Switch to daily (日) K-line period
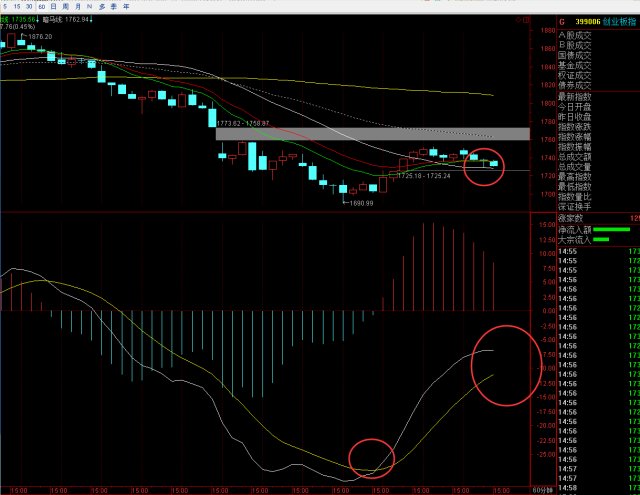The image size is (640, 495). point(53,5)
